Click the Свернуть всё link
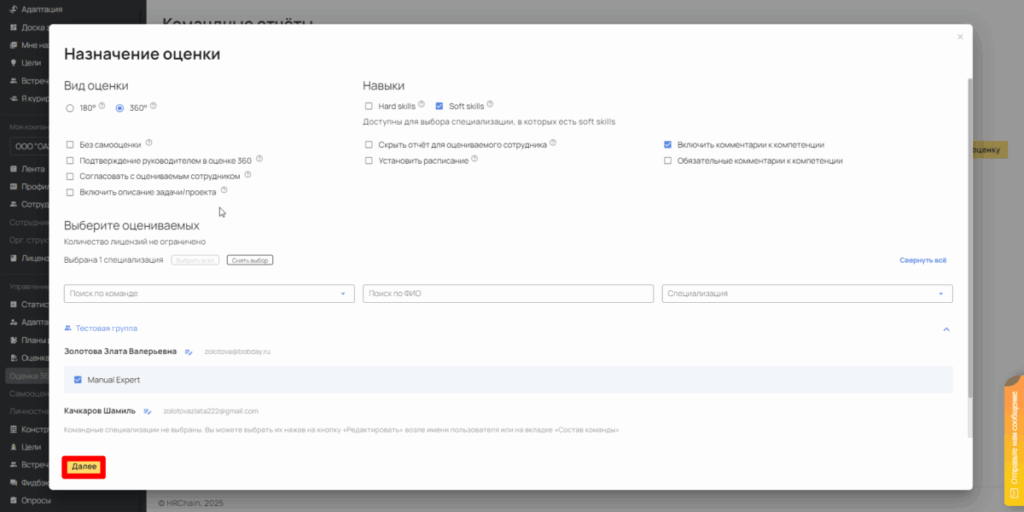 (922, 260)
